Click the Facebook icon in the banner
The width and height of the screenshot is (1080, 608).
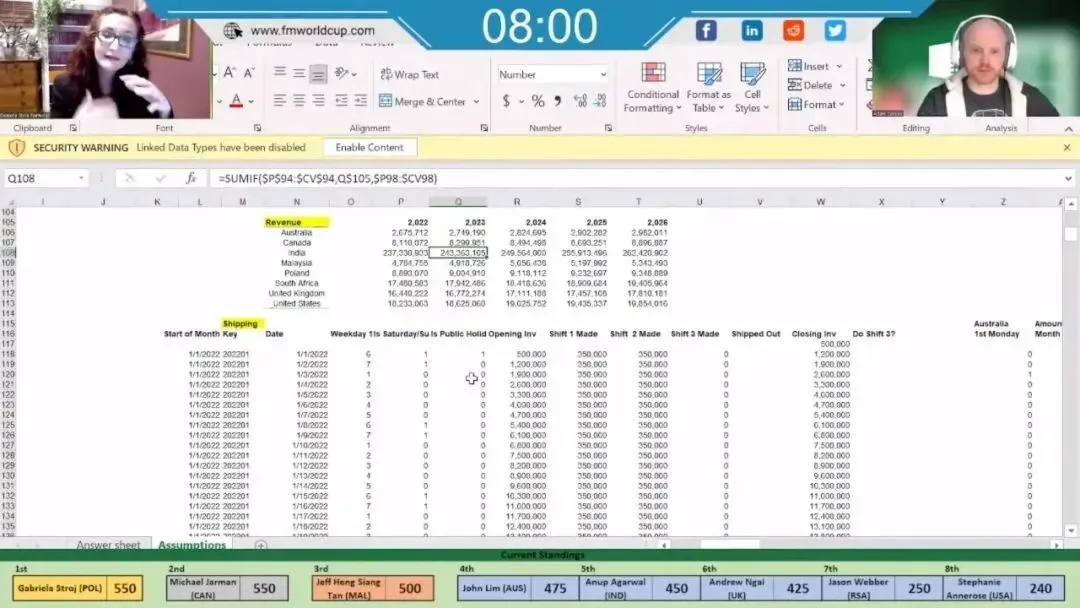click(x=706, y=30)
